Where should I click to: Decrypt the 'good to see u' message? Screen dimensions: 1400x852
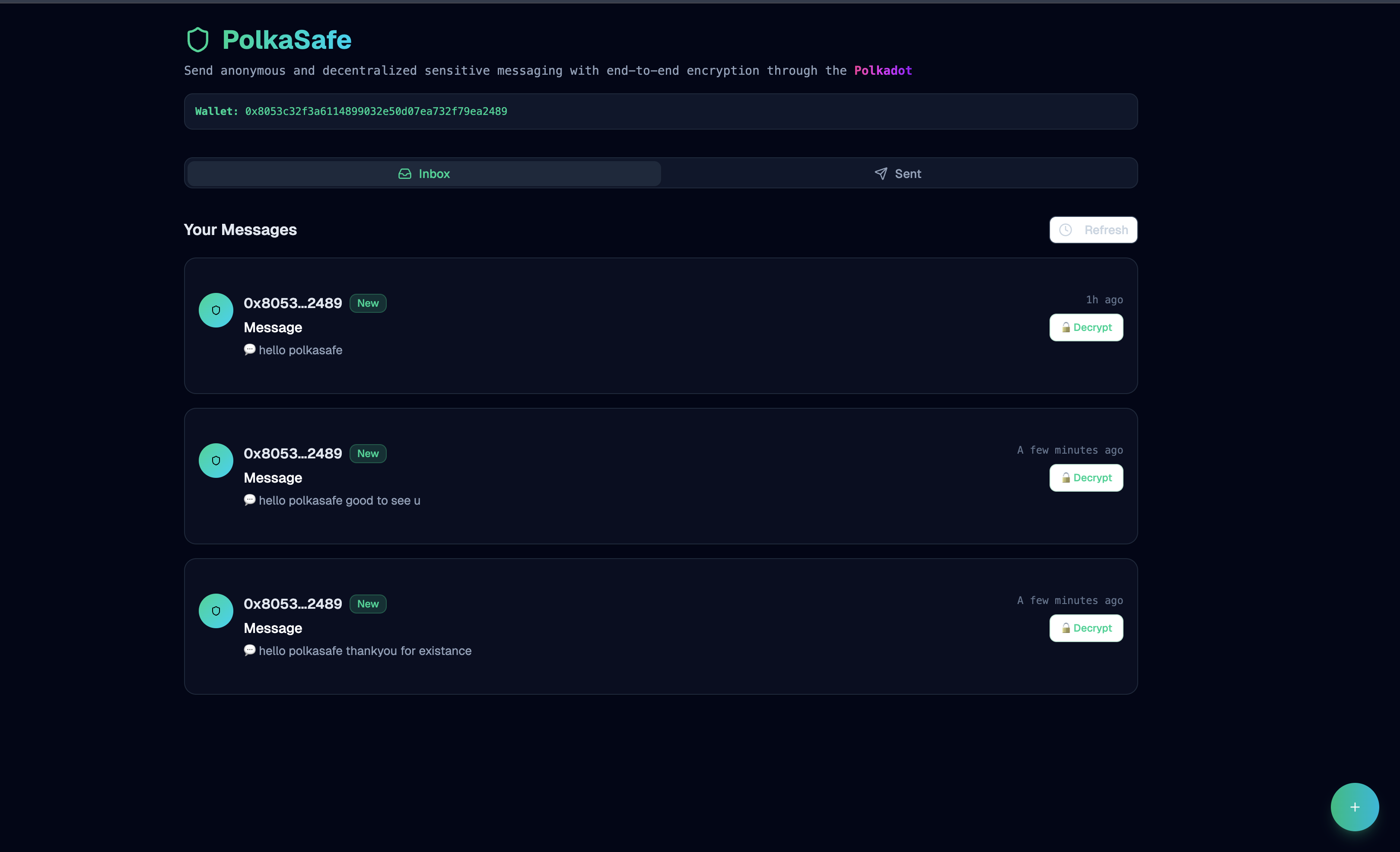(1086, 478)
